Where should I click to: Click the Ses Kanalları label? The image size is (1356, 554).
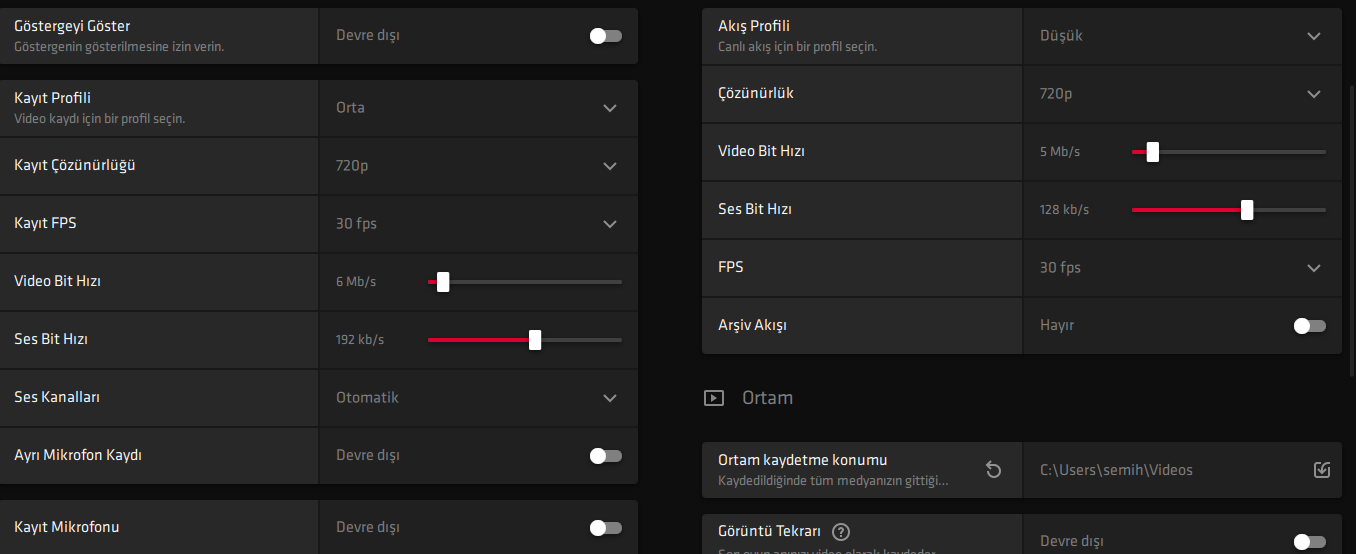[x=57, y=398]
